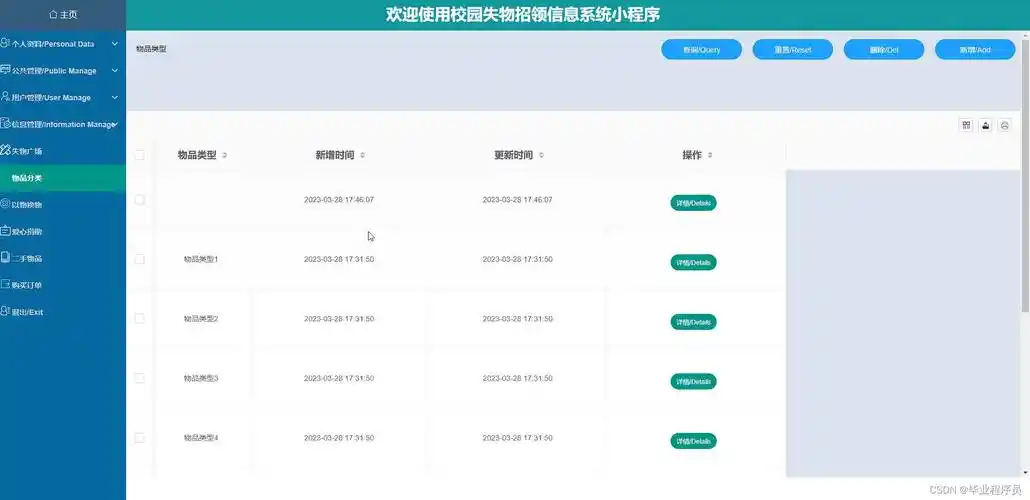This screenshot has height=500, width=1030.
Task: Click the 物品类型4 cell text
Action: click(201, 438)
